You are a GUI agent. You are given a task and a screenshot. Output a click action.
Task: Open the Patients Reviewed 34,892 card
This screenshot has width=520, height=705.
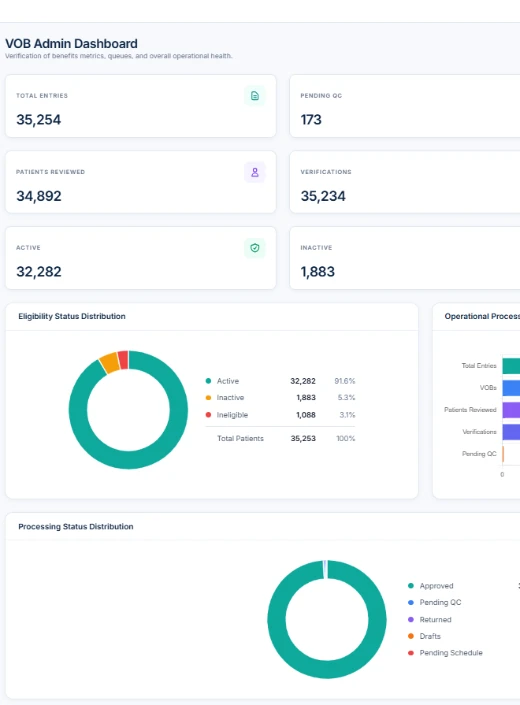(141, 182)
